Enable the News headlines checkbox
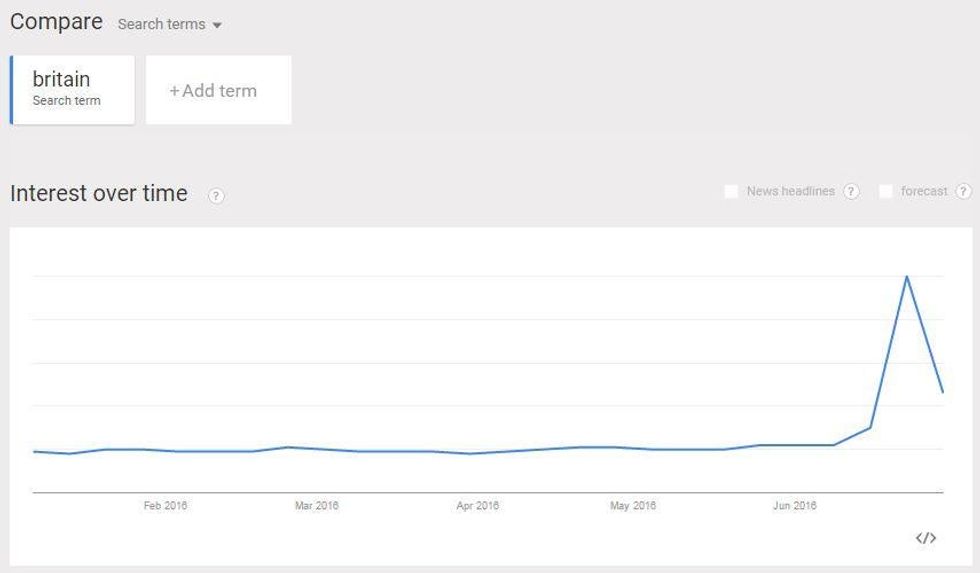Screen dimensions: 980x573 pos(731,191)
